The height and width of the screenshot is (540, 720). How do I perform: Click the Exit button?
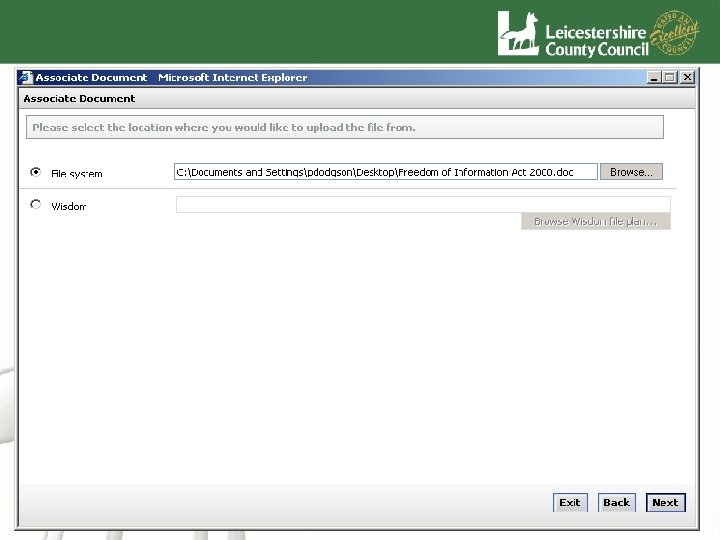570,502
